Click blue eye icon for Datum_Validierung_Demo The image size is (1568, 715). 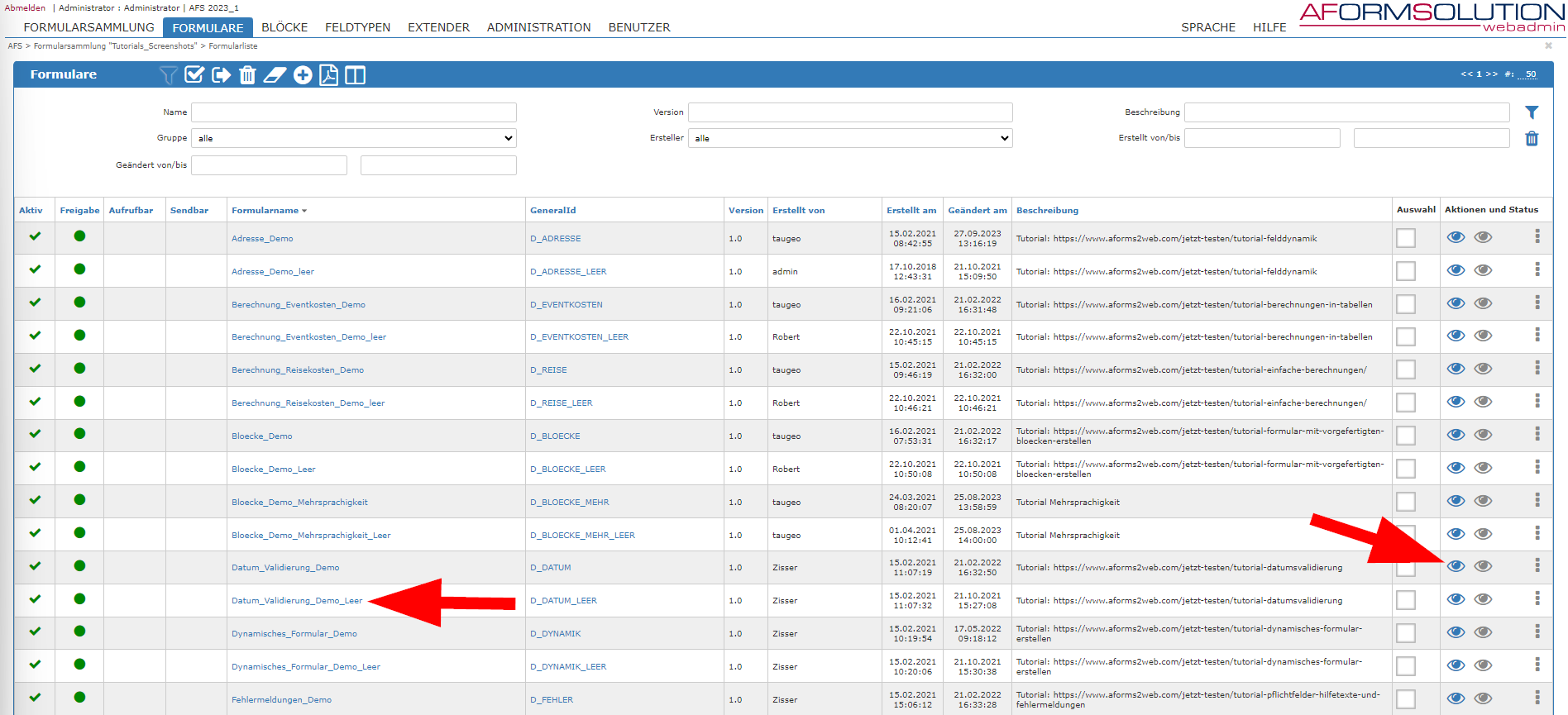pyautogui.click(x=1456, y=566)
